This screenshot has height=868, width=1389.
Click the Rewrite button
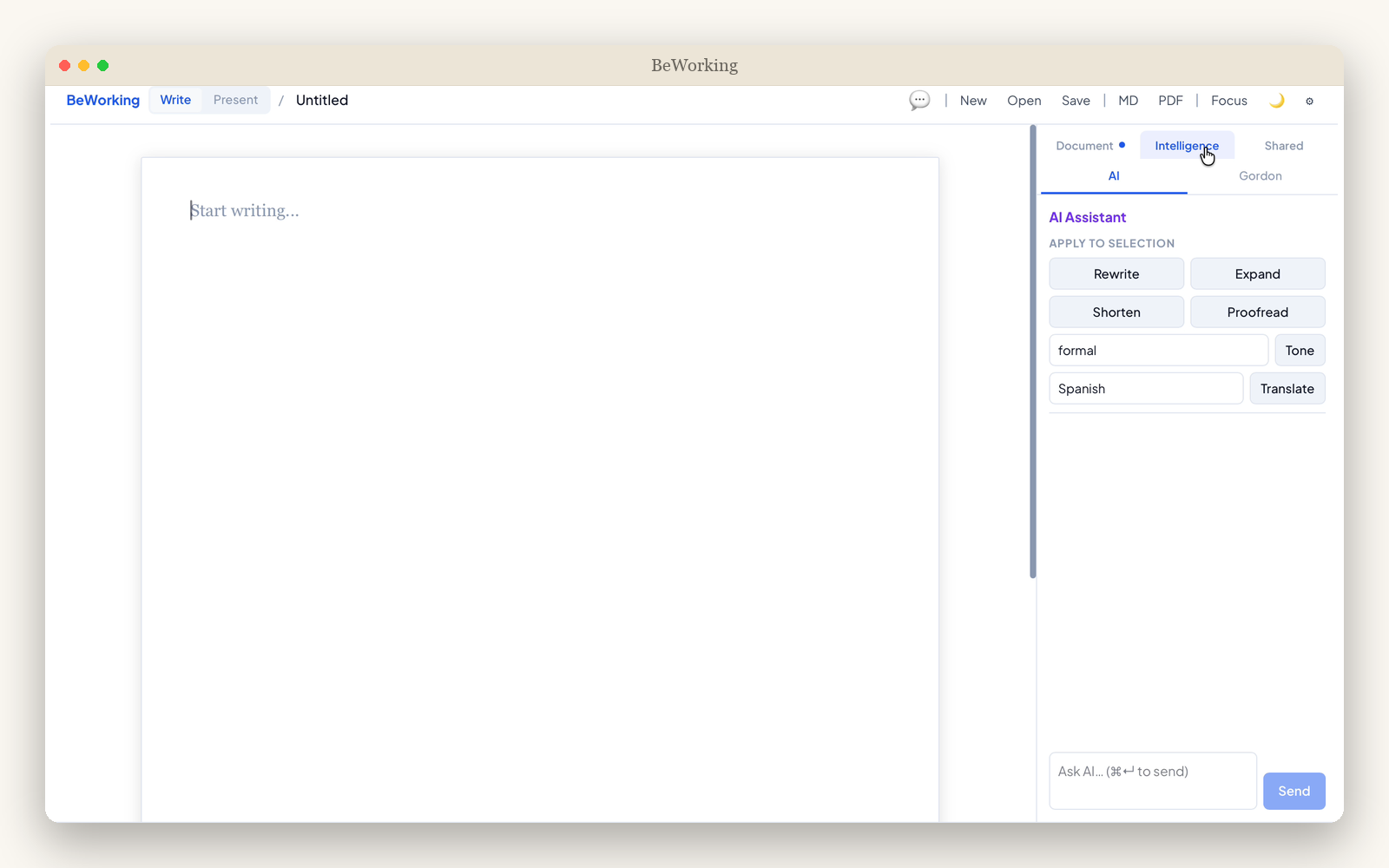pos(1116,274)
